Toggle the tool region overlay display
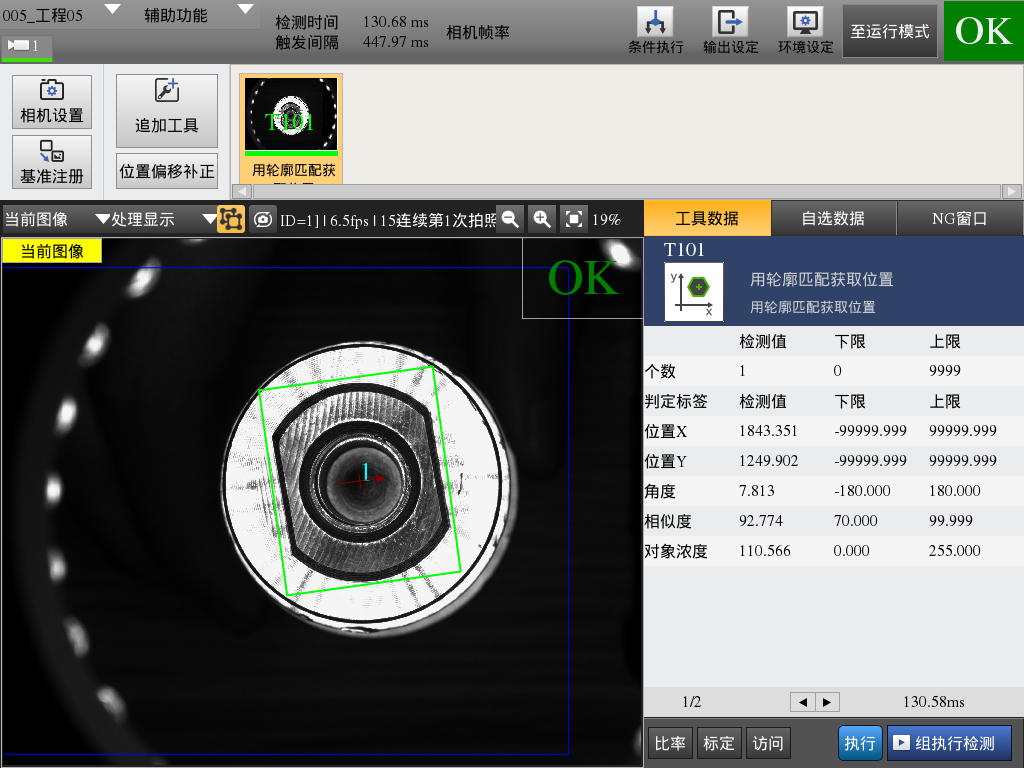 click(231, 219)
